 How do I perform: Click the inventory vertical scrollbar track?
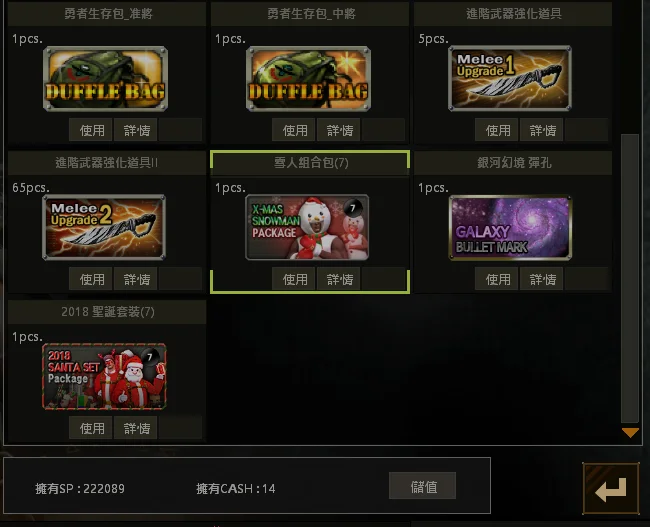click(x=630, y=278)
